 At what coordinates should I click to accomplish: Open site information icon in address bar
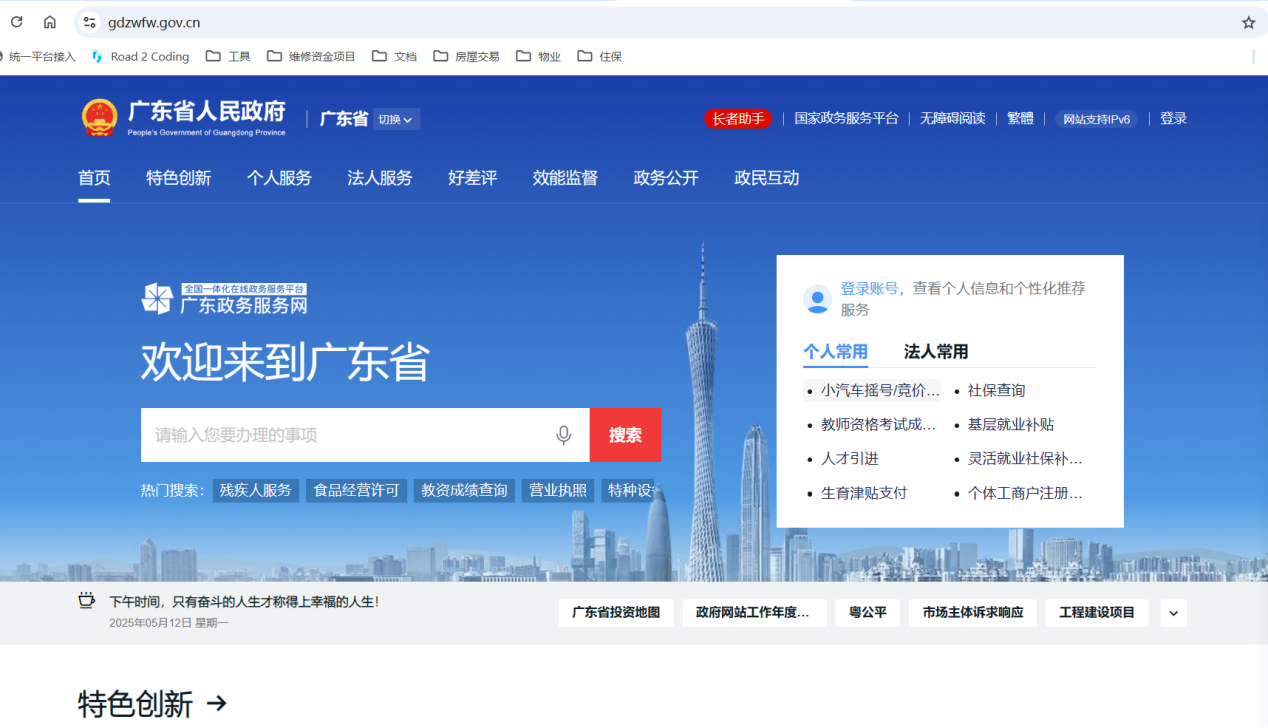89,22
